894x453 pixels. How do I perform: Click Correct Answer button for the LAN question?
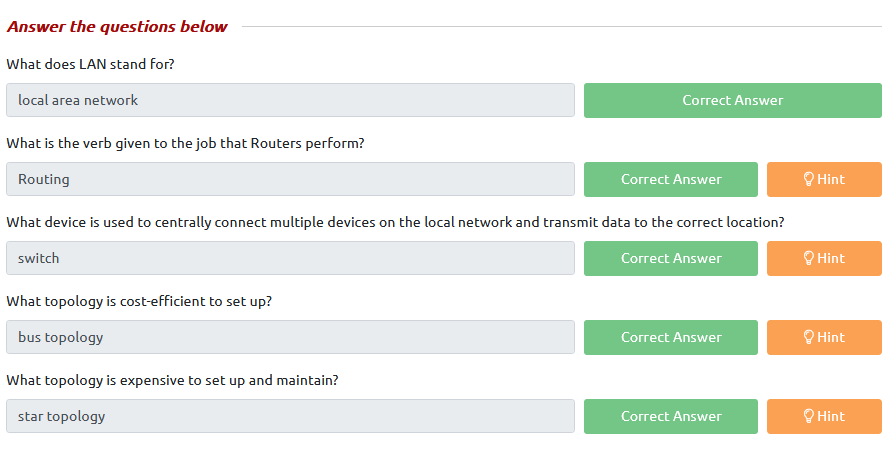click(733, 100)
